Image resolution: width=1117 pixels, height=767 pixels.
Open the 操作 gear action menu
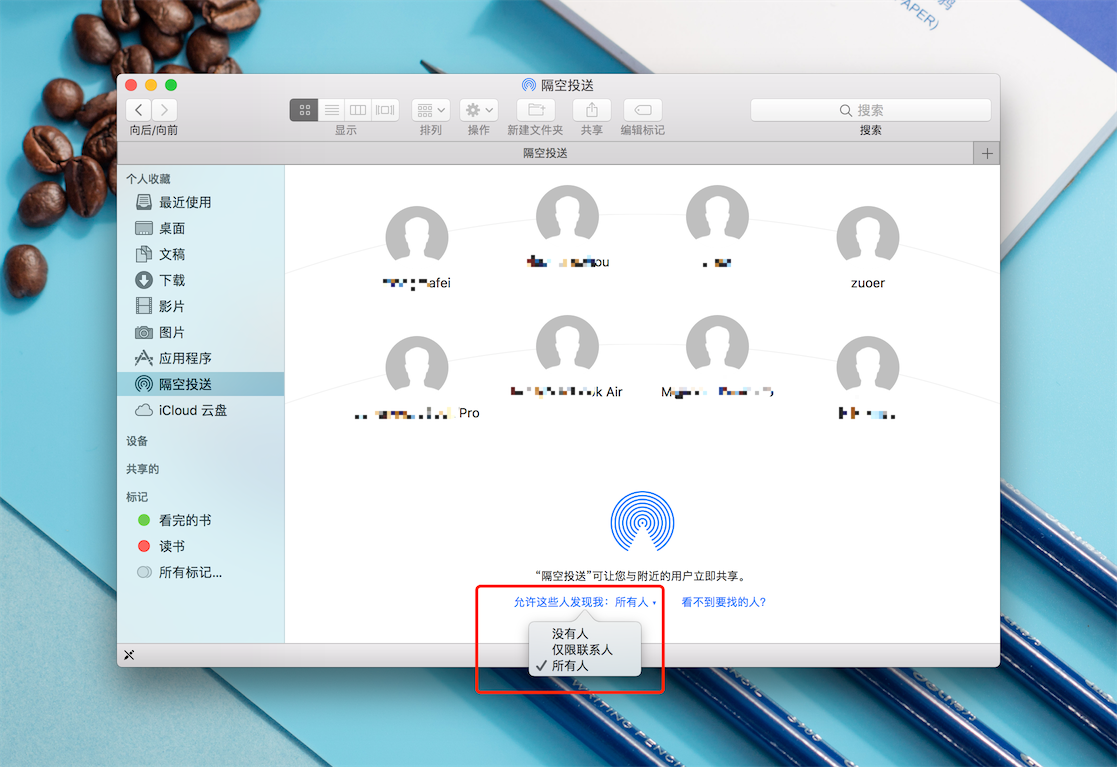point(479,110)
